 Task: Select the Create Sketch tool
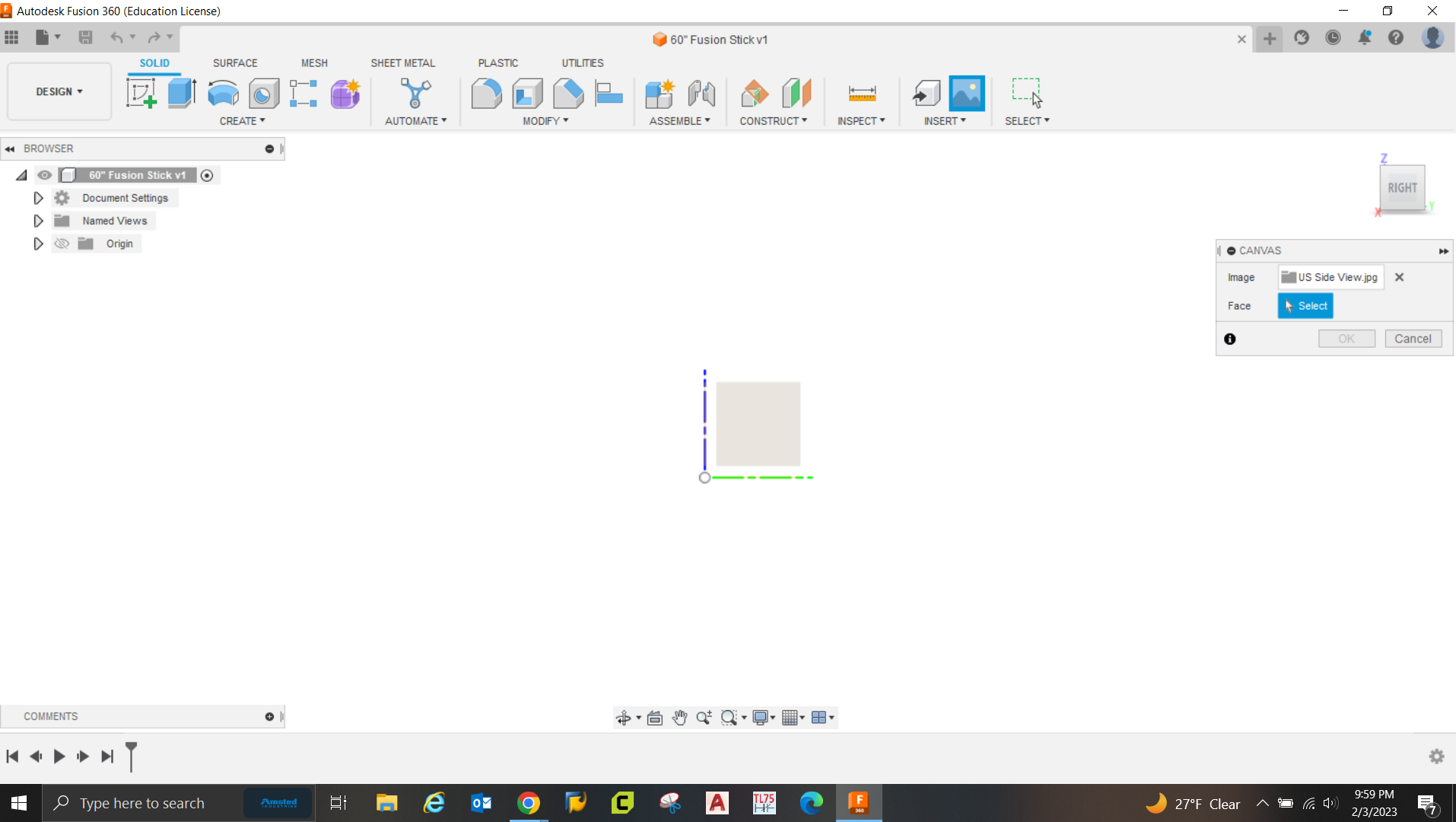point(141,92)
